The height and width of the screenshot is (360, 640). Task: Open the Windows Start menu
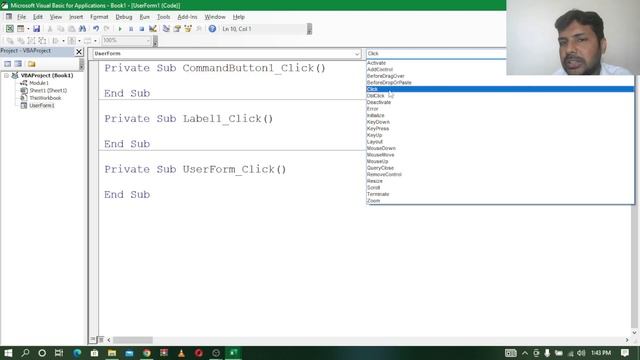coord(8,353)
